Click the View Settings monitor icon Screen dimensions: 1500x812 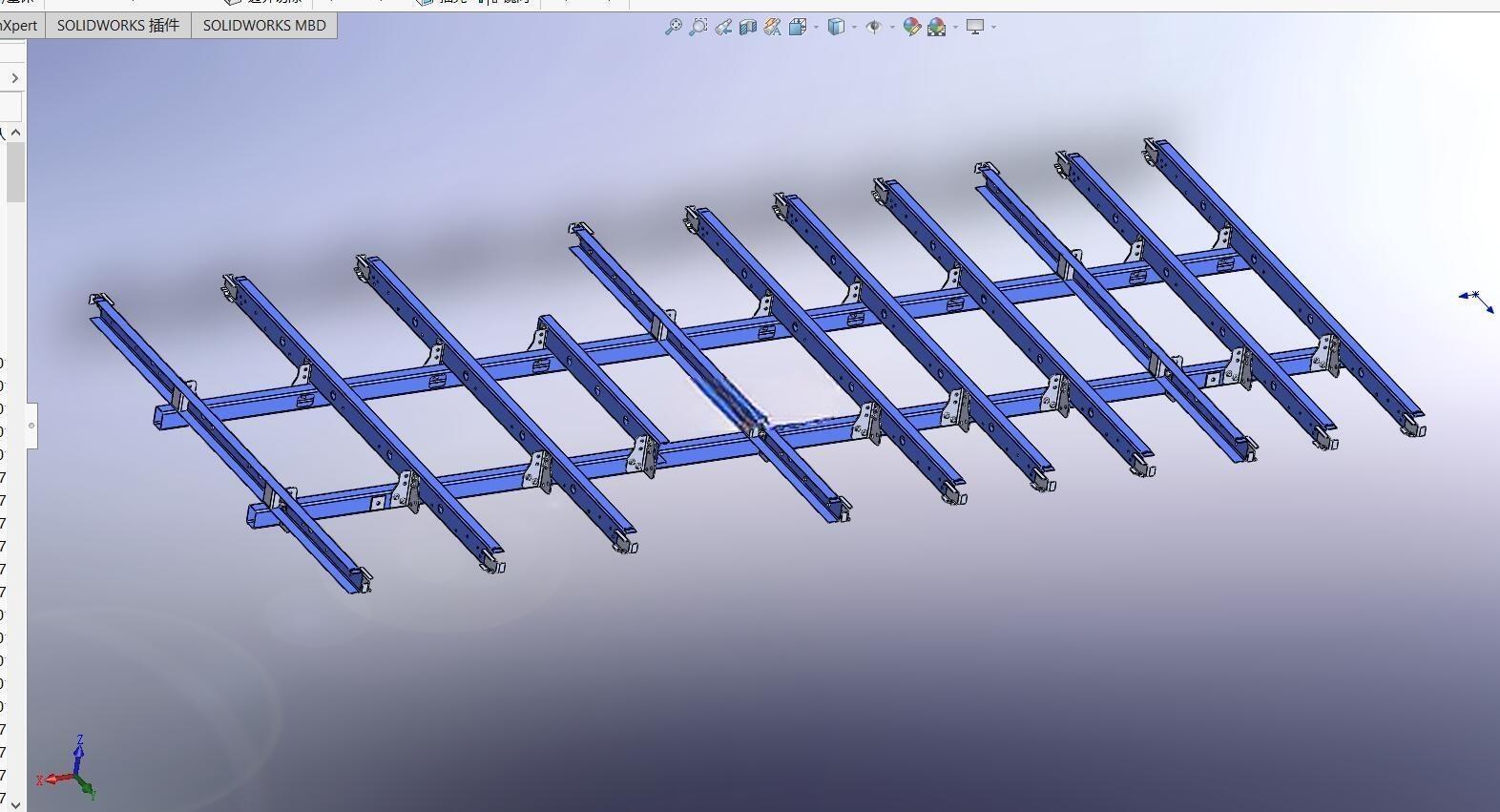coord(975,27)
